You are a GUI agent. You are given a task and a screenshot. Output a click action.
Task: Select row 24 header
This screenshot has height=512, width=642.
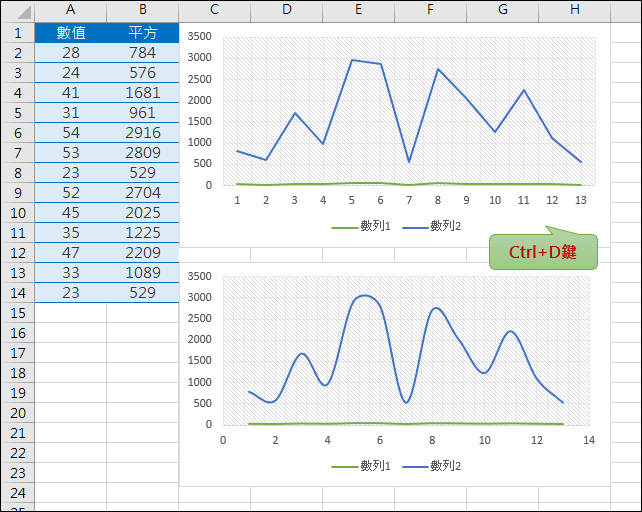click(18, 493)
